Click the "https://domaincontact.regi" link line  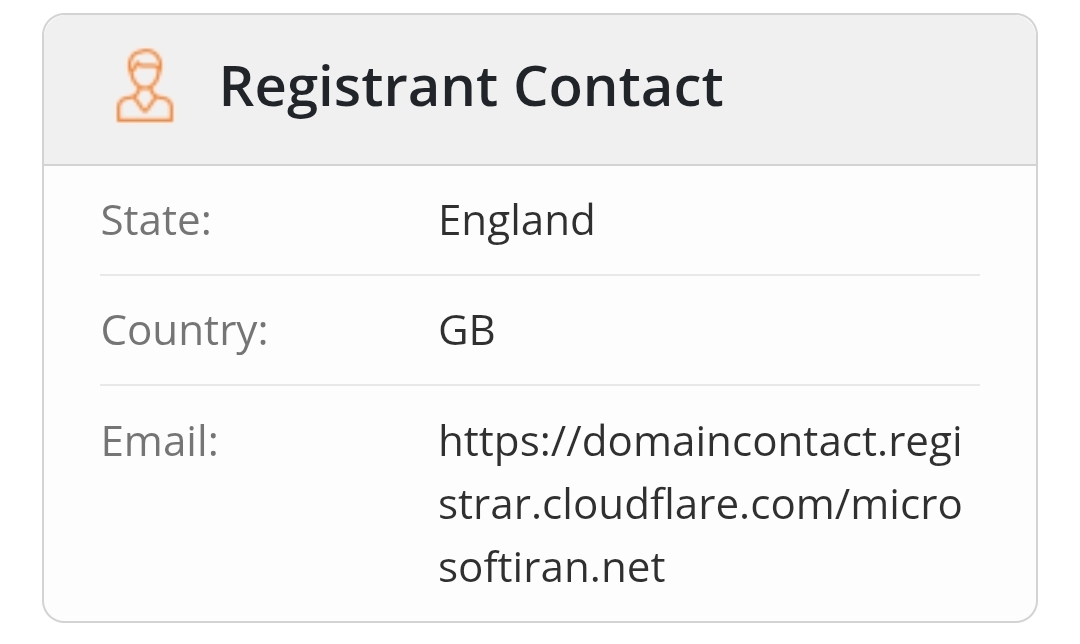(x=699, y=441)
